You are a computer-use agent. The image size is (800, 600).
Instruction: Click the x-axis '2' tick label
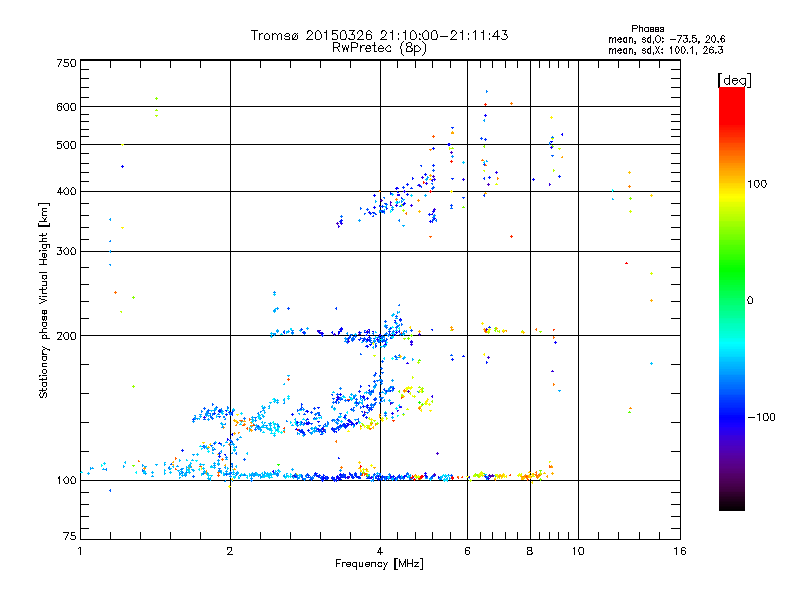coord(230,551)
